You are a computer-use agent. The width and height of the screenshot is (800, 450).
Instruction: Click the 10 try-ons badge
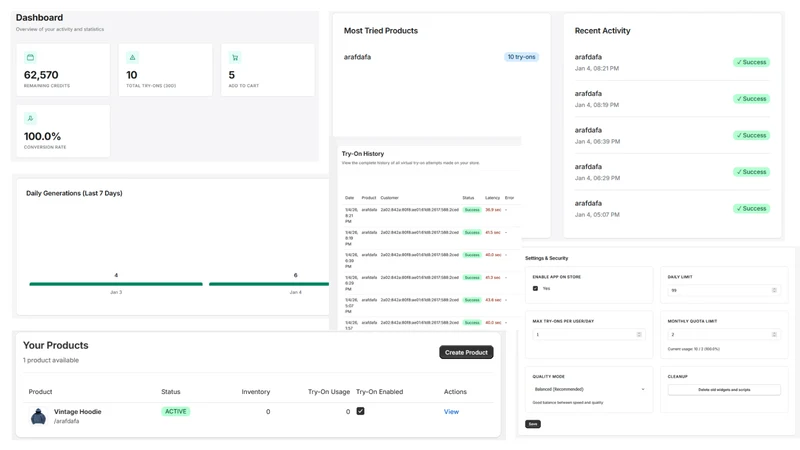[521, 57]
